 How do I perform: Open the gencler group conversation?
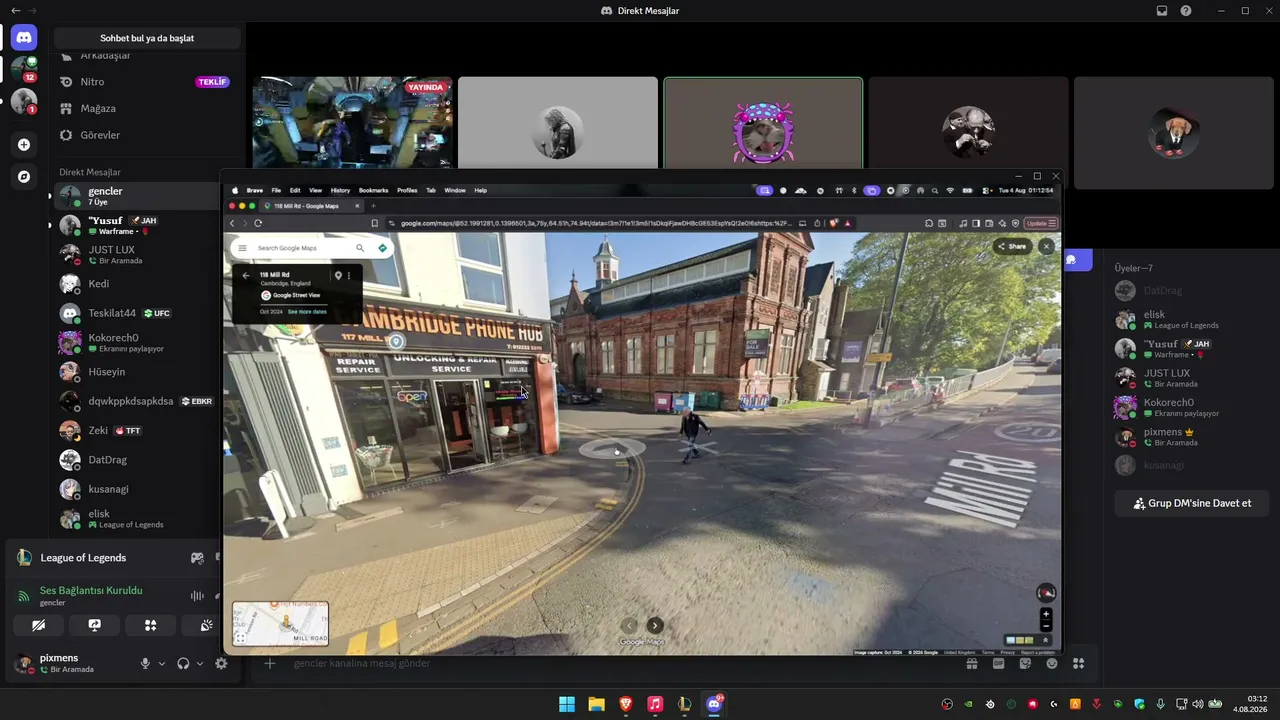pyautogui.click(x=137, y=196)
